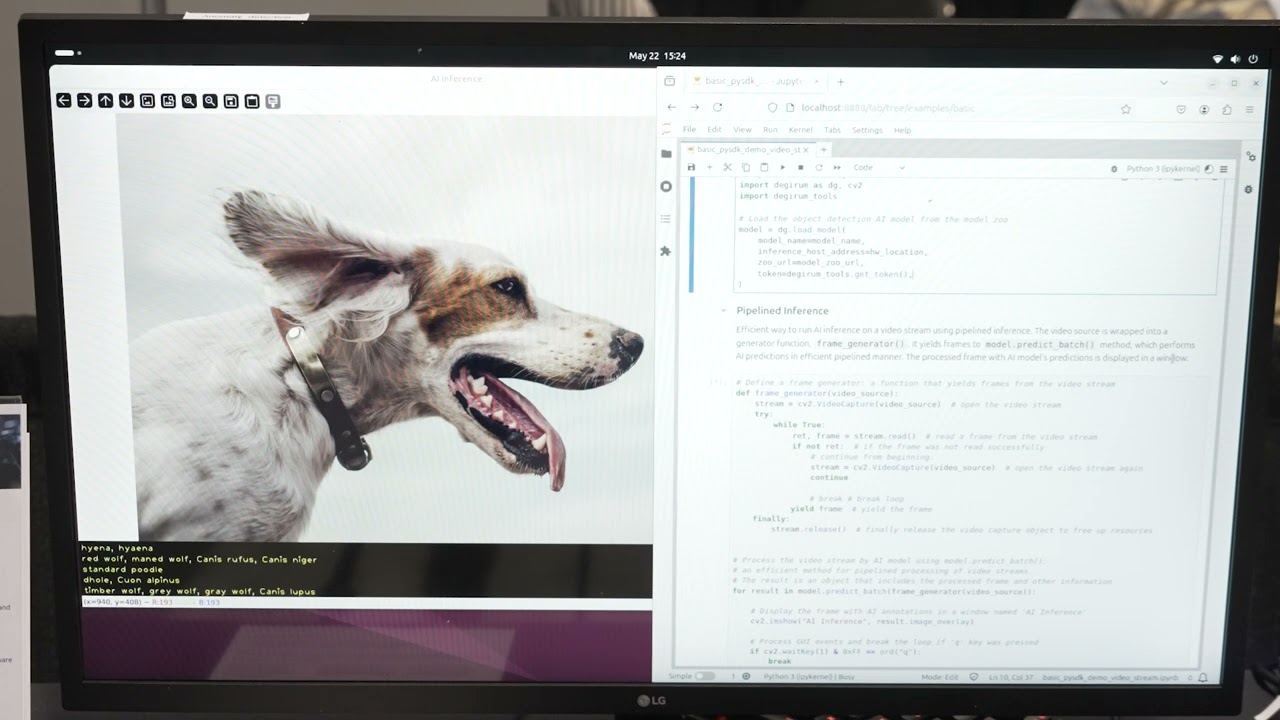
Task: Toggle the Simple mode switch in status bar
Action: coord(705,677)
